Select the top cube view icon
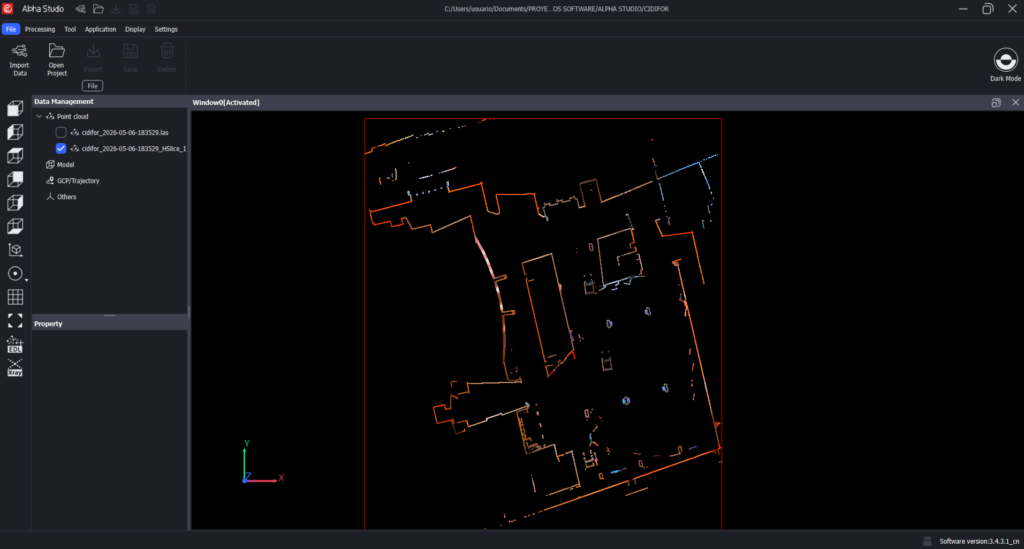 point(15,108)
